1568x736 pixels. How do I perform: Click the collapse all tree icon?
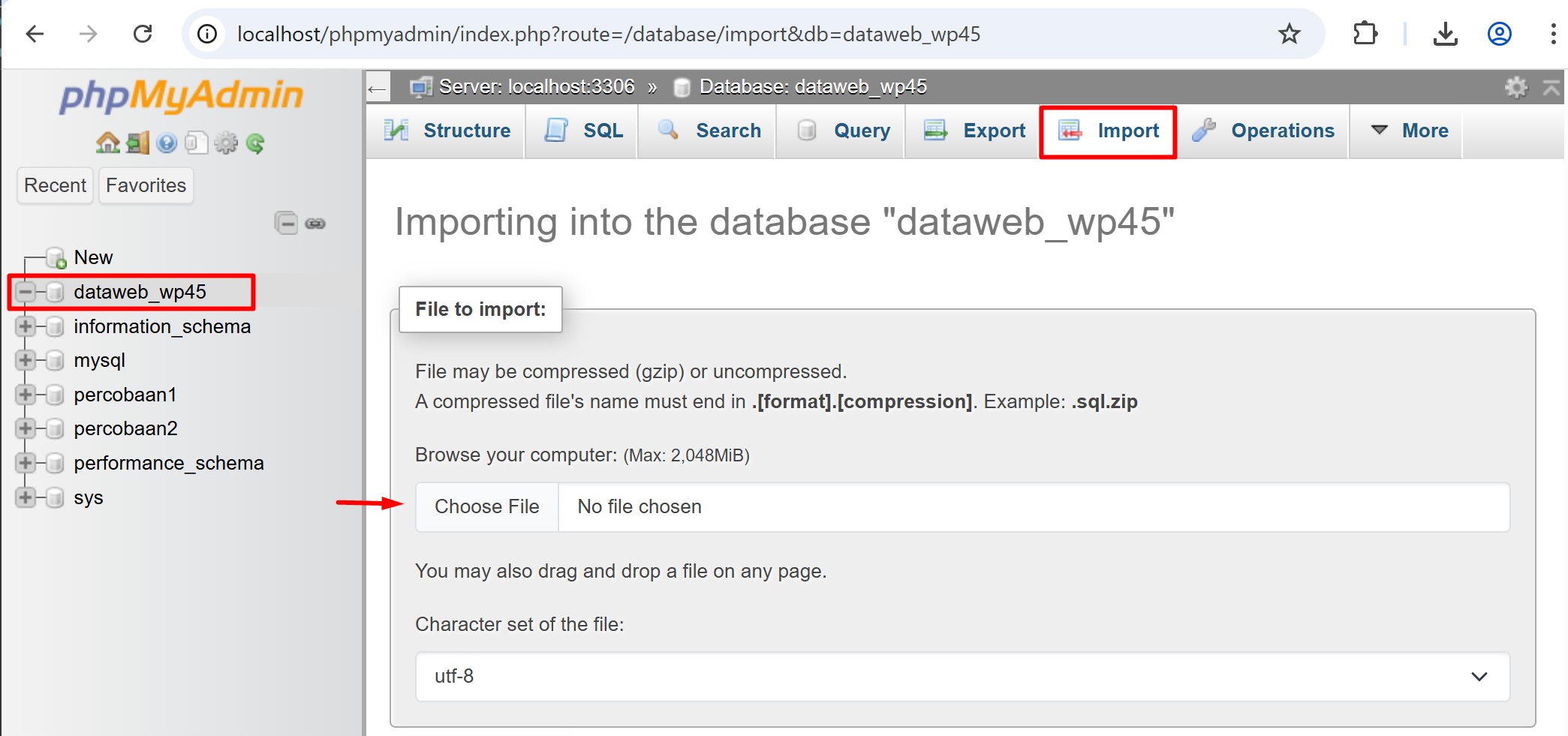[x=286, y=224]
